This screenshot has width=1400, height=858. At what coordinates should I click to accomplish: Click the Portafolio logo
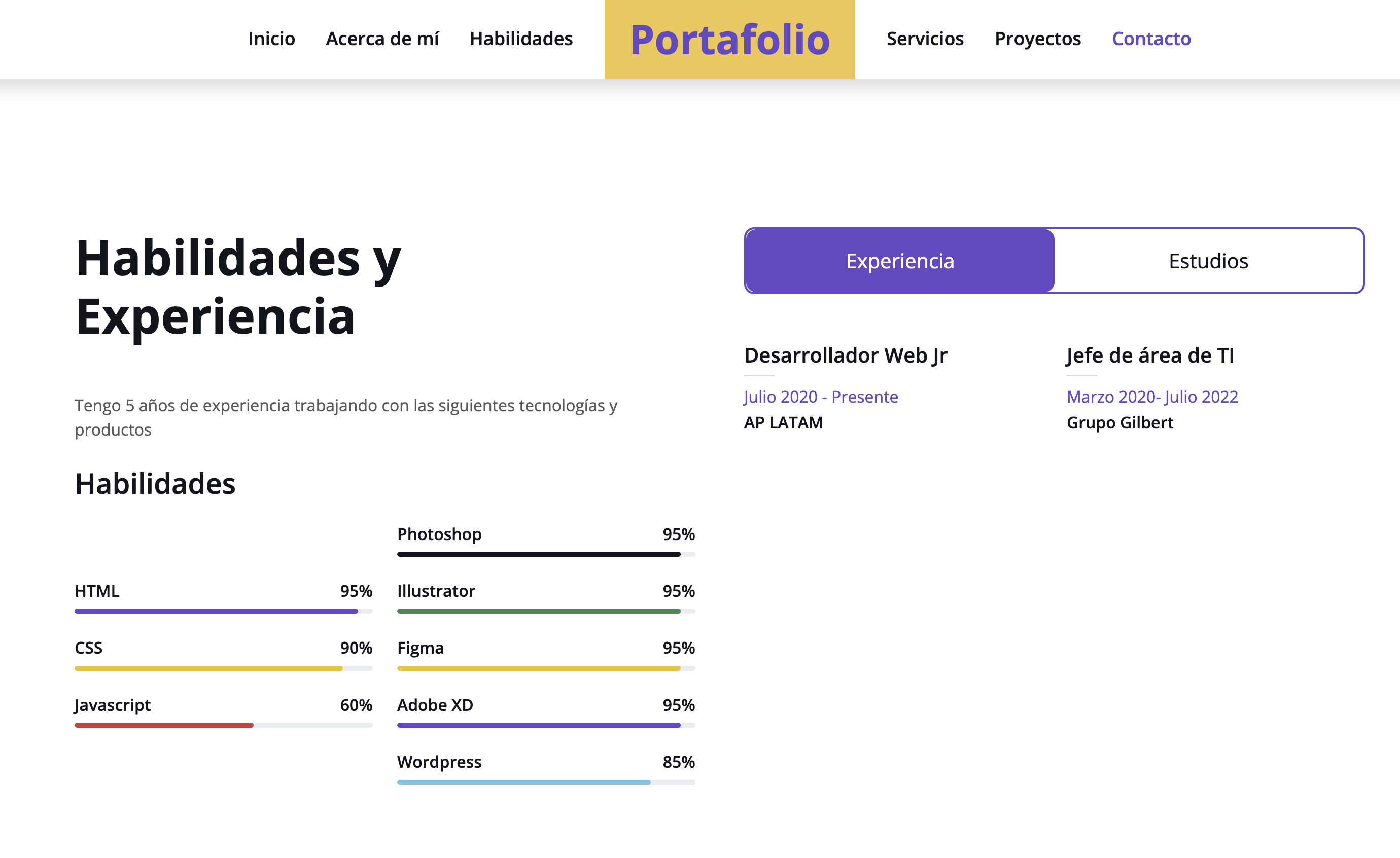[x=729, y=40]
